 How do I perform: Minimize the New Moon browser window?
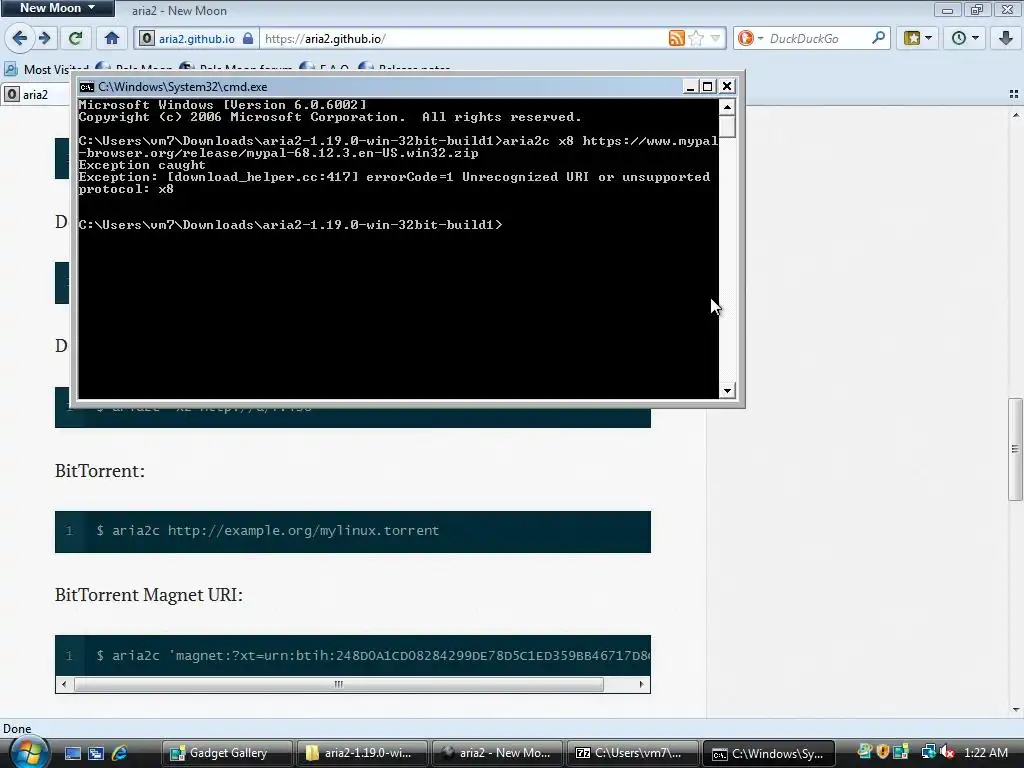947,9
